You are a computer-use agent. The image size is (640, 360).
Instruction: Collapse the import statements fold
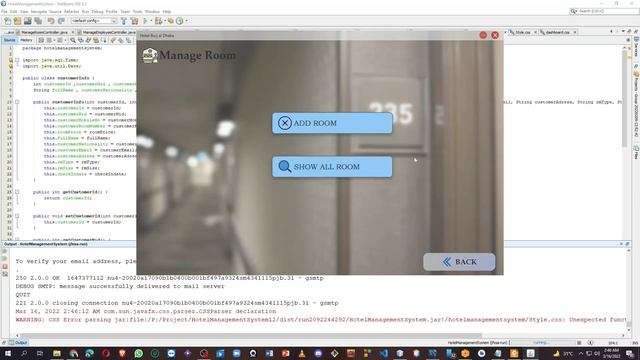click(x=17, y=60)
